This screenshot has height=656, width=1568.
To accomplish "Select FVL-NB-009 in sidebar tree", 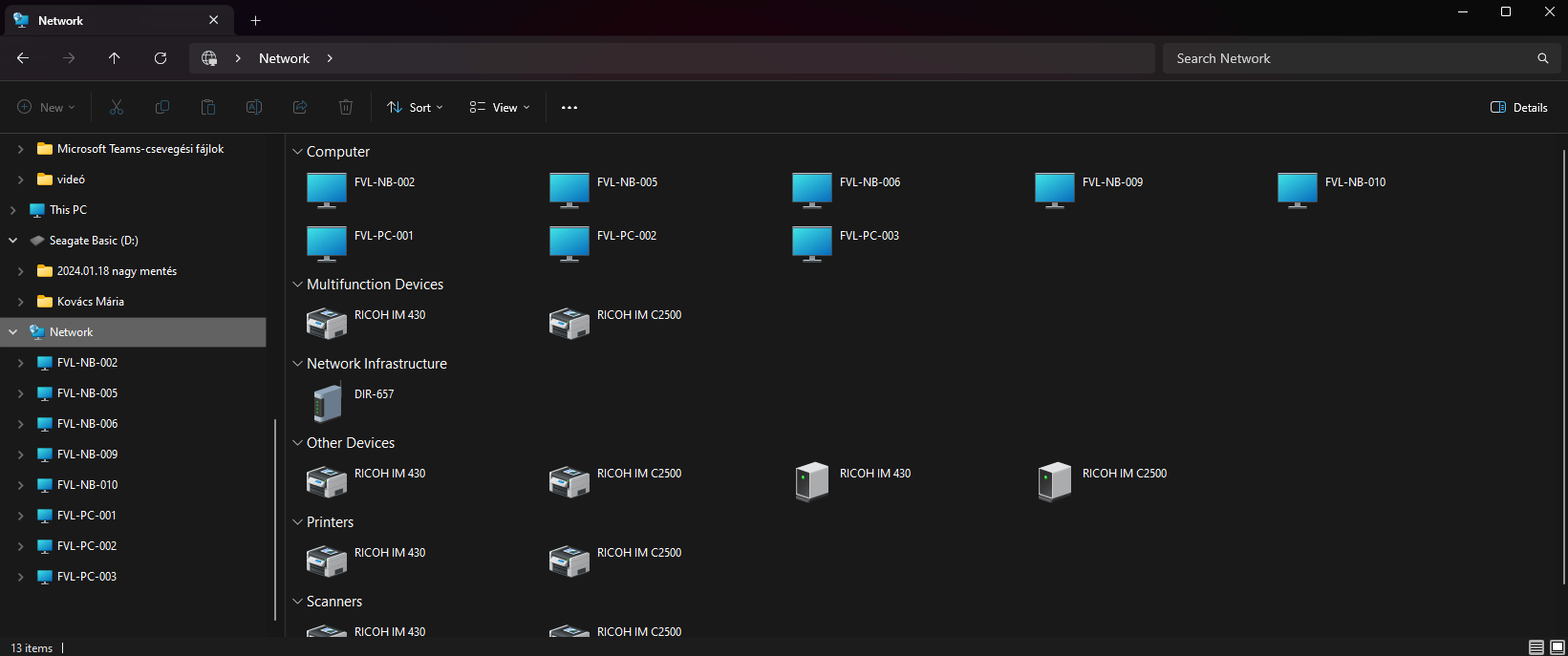I will tap(87, 455).
